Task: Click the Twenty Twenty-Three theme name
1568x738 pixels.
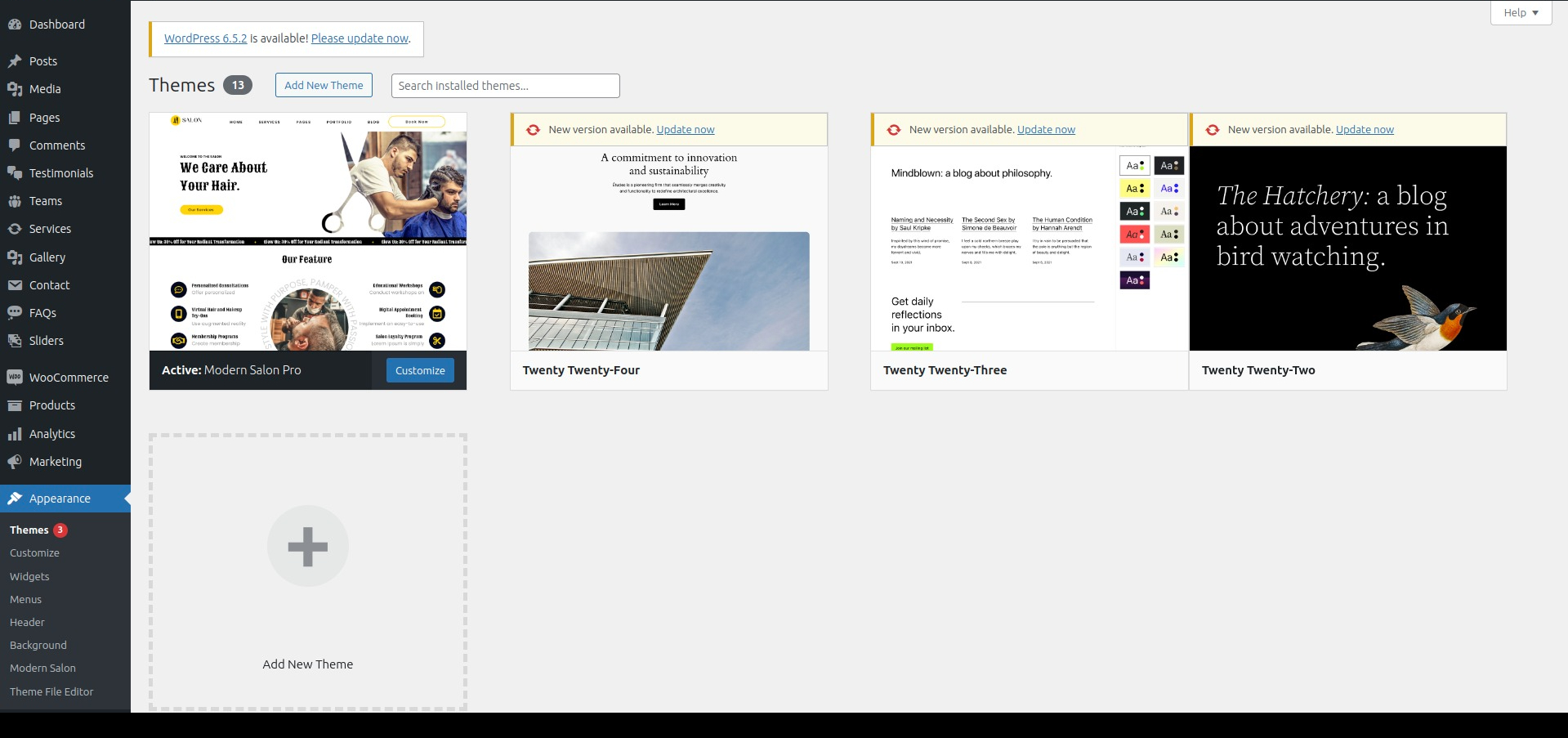Action: coord(945,370)
